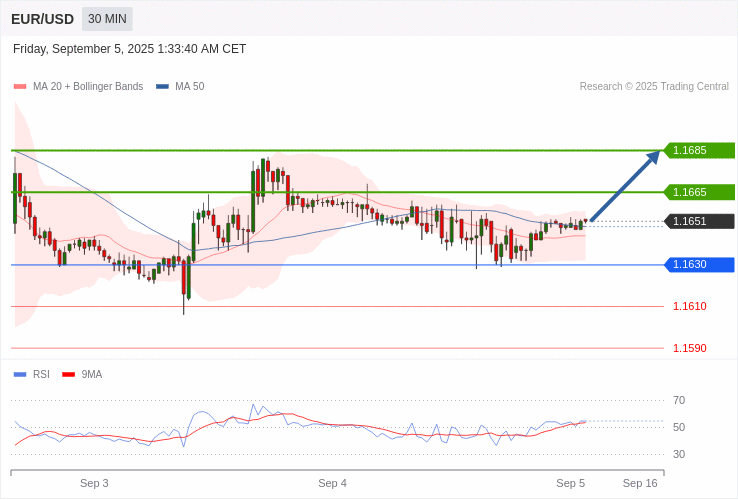Viewport: 738px width, 500px height.
Task: Click the date and time stamp text
Action: (x=129, y=49)
